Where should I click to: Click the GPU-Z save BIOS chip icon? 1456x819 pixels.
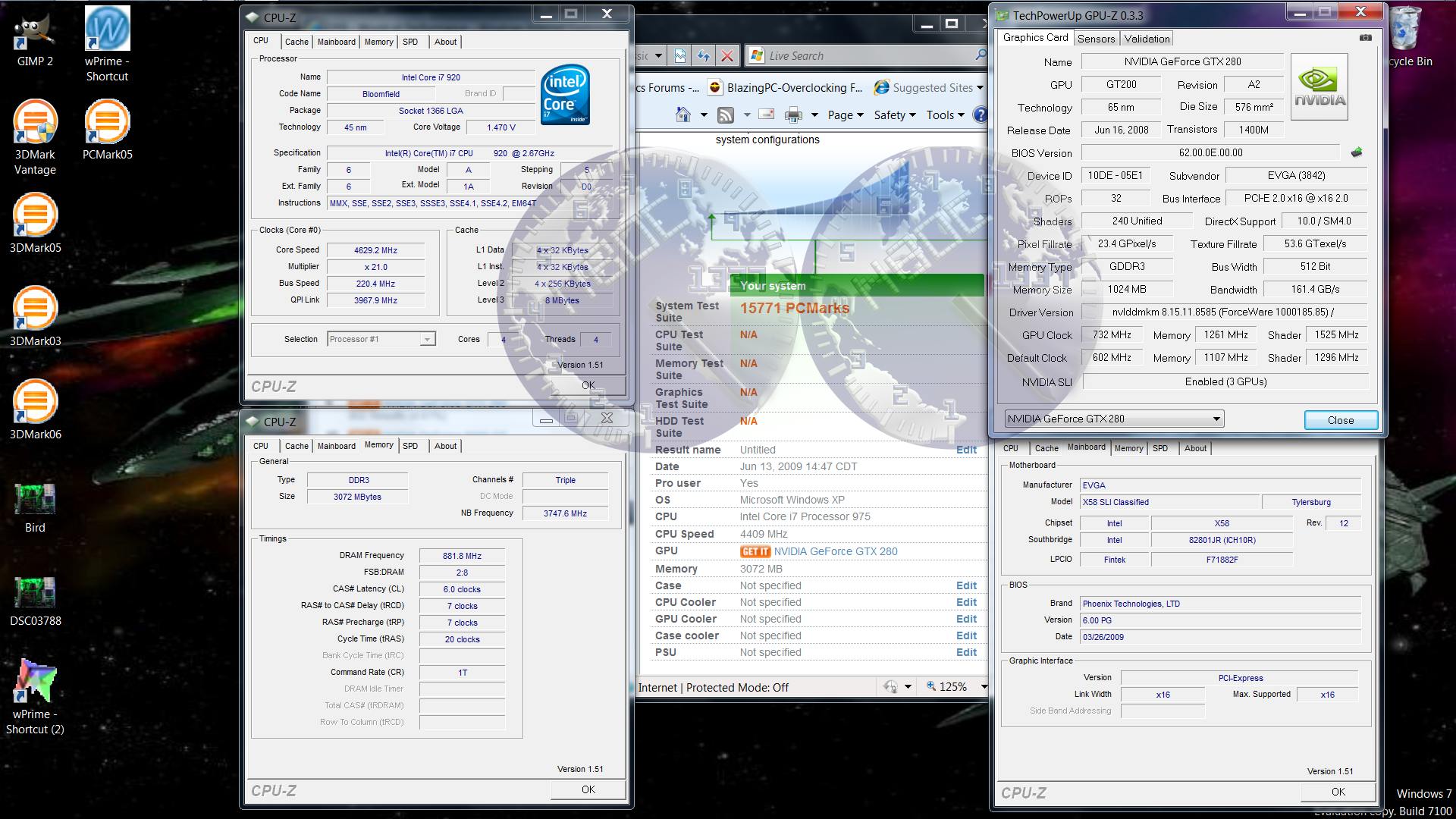click(x=1357, y=152)
